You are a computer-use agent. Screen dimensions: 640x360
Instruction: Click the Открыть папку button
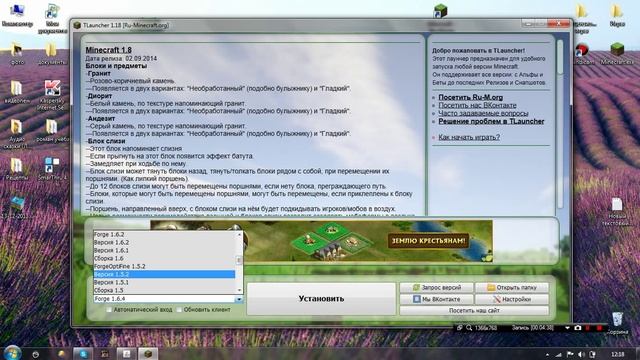[x=512, y=287]
